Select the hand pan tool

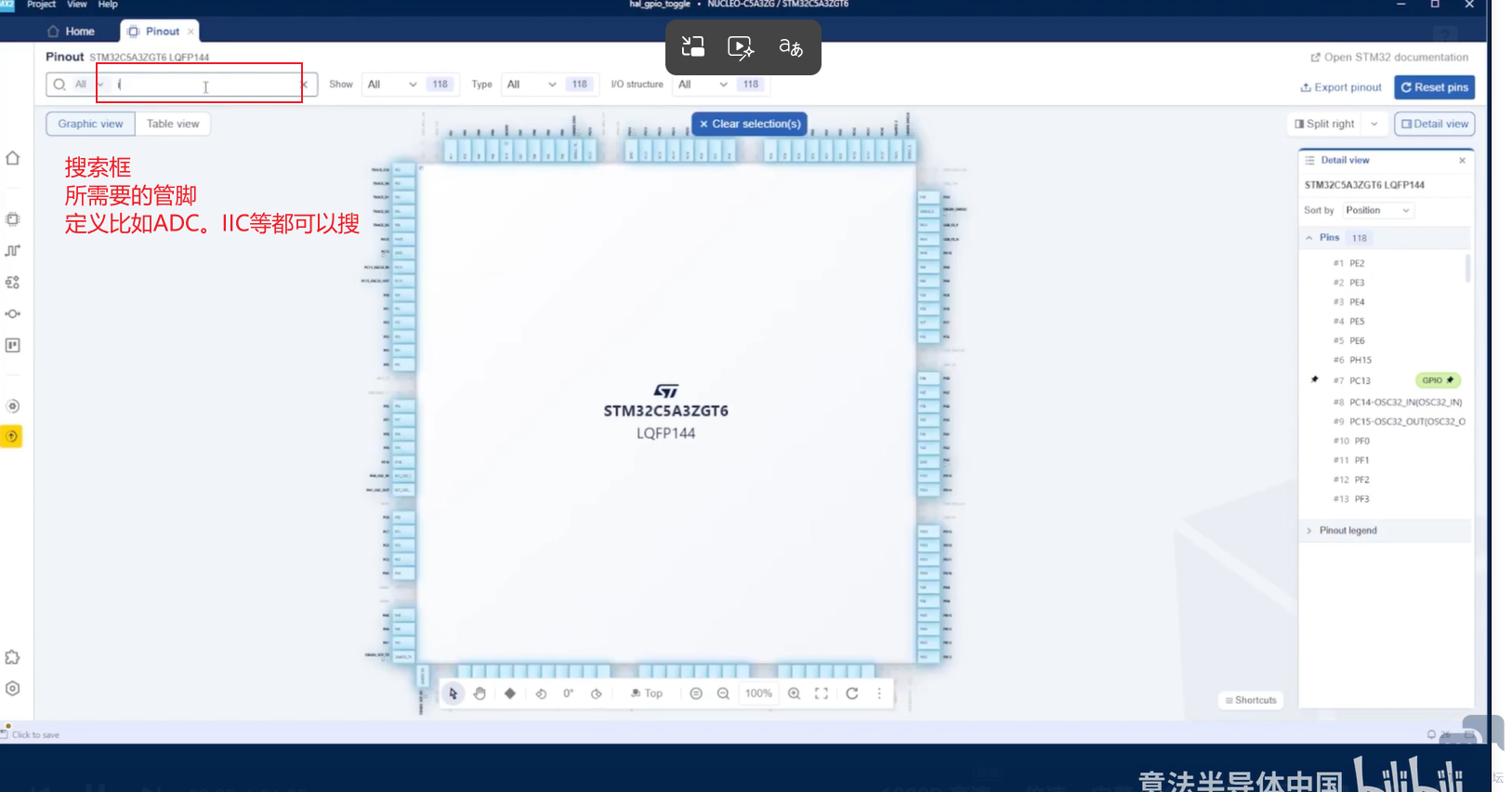[x=480, y=693]
